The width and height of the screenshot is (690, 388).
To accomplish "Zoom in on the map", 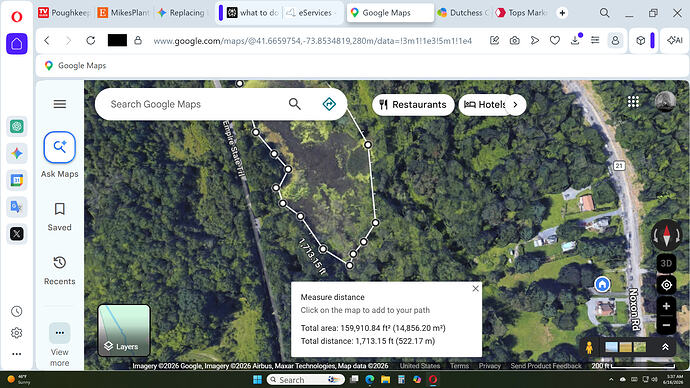I will tap(666, 306).
